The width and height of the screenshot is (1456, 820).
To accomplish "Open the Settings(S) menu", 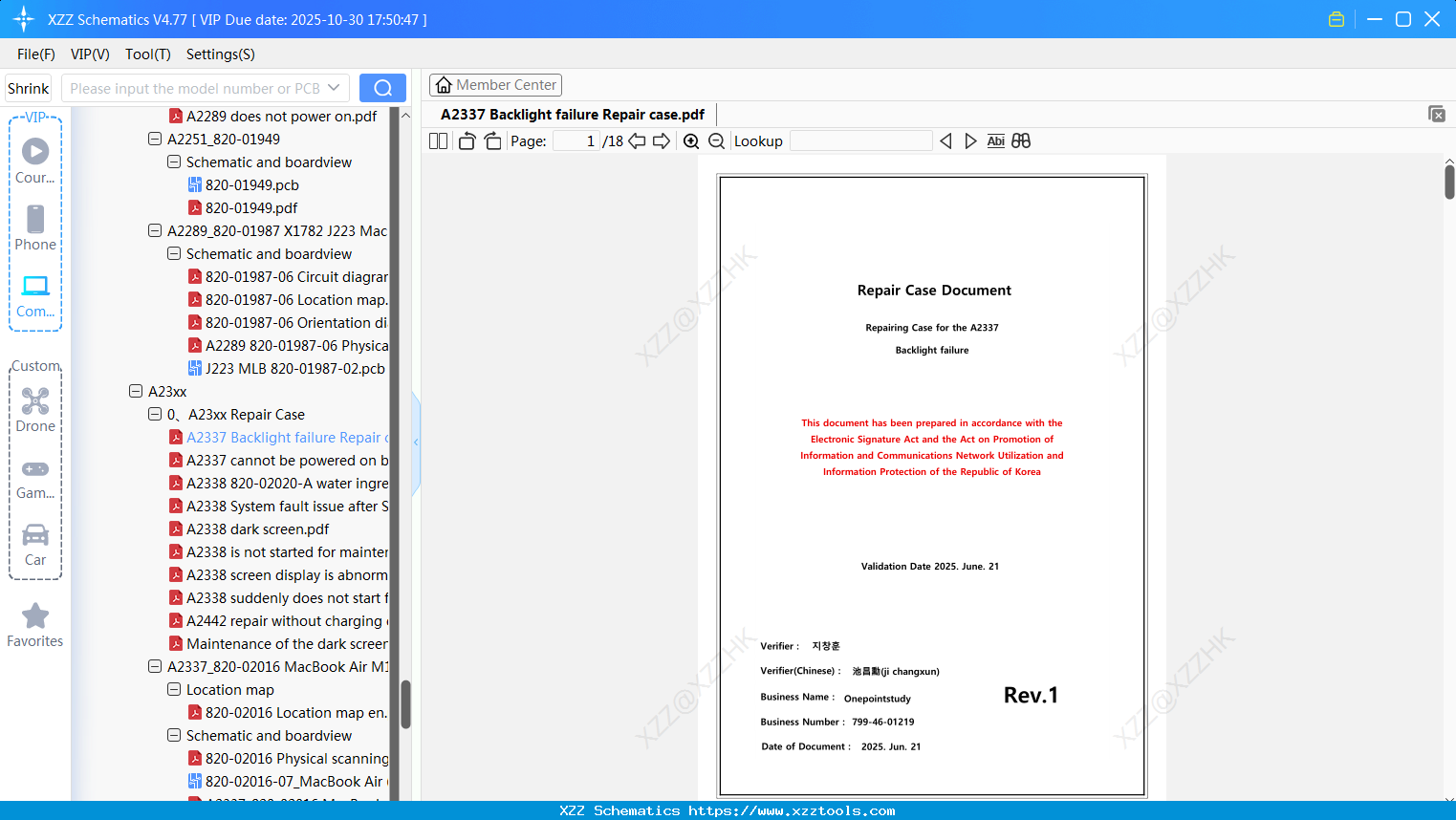I will [x=221, y=54].
